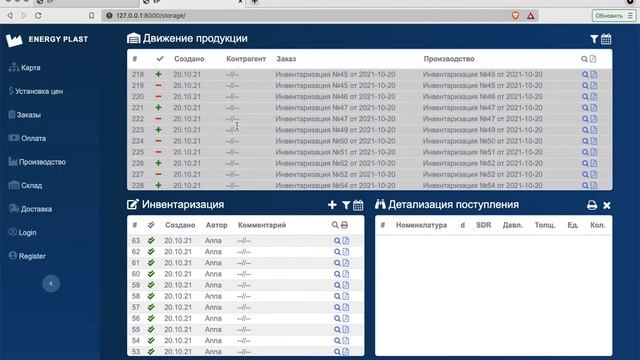Click print icon in Инвентаризация header
This screenshot has width=640, height=360.
tap(344, 225)
